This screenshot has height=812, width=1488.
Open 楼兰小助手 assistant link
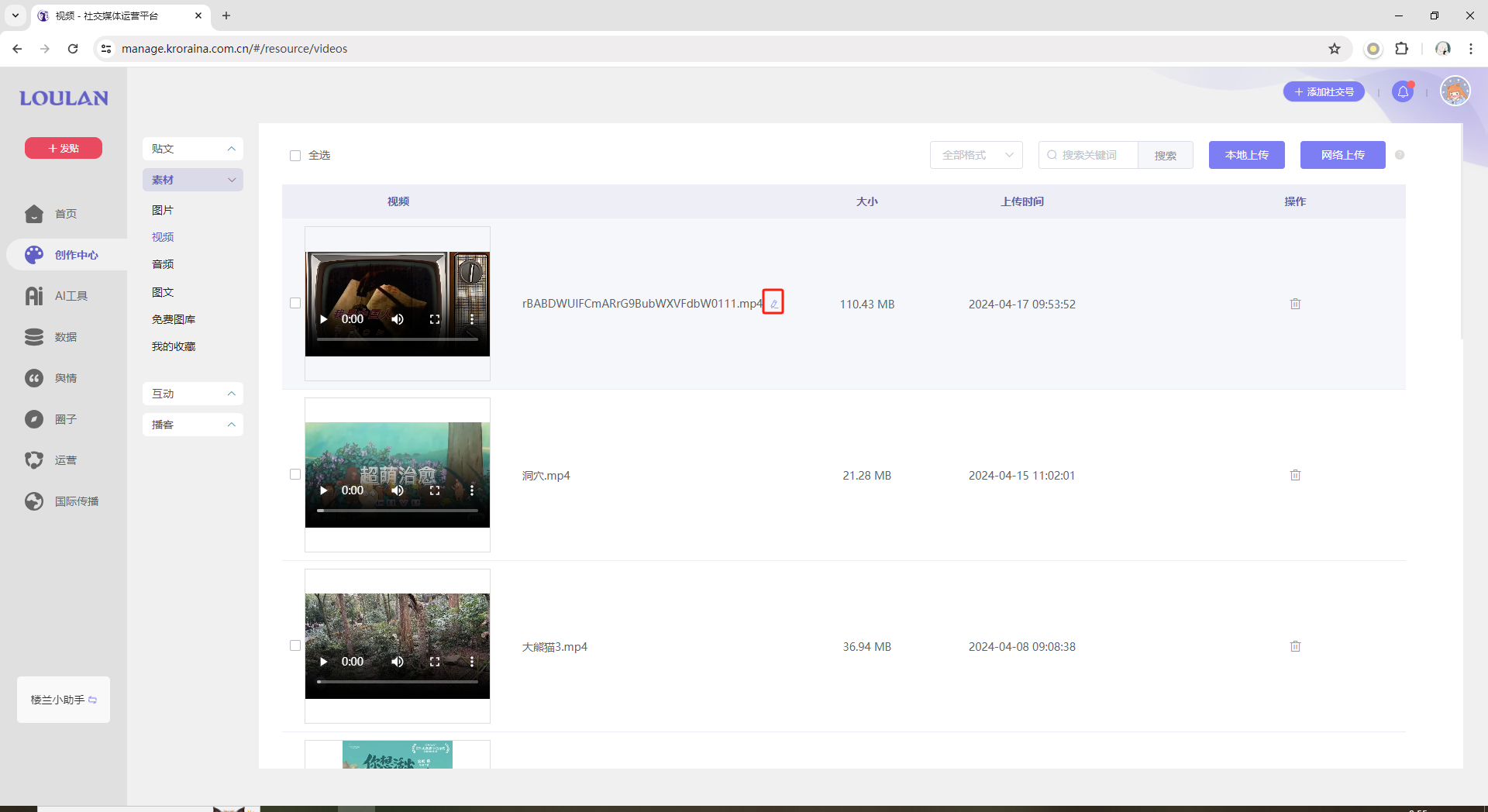click(64, 700)
